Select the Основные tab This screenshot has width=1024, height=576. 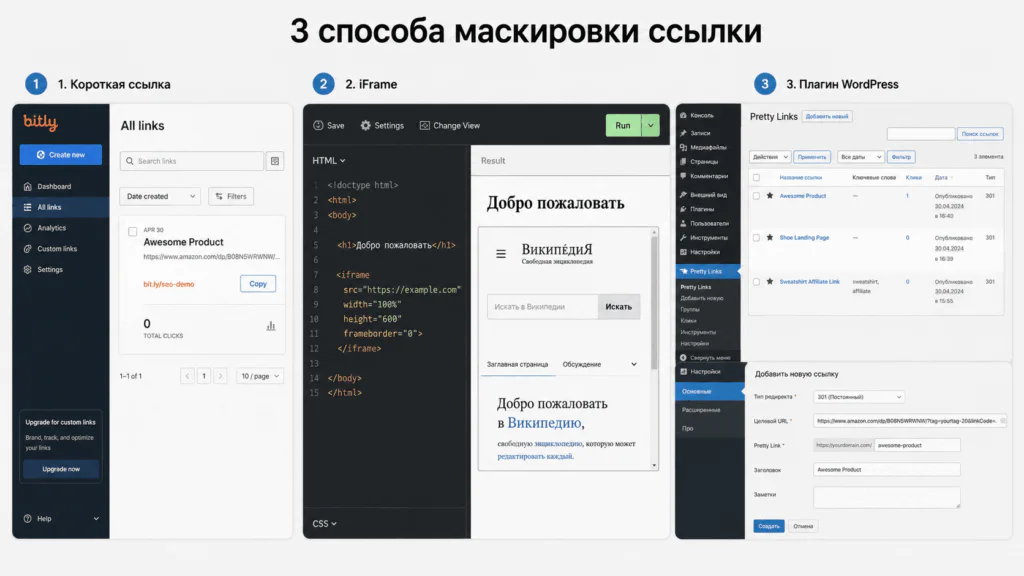(x=710, y=392)
